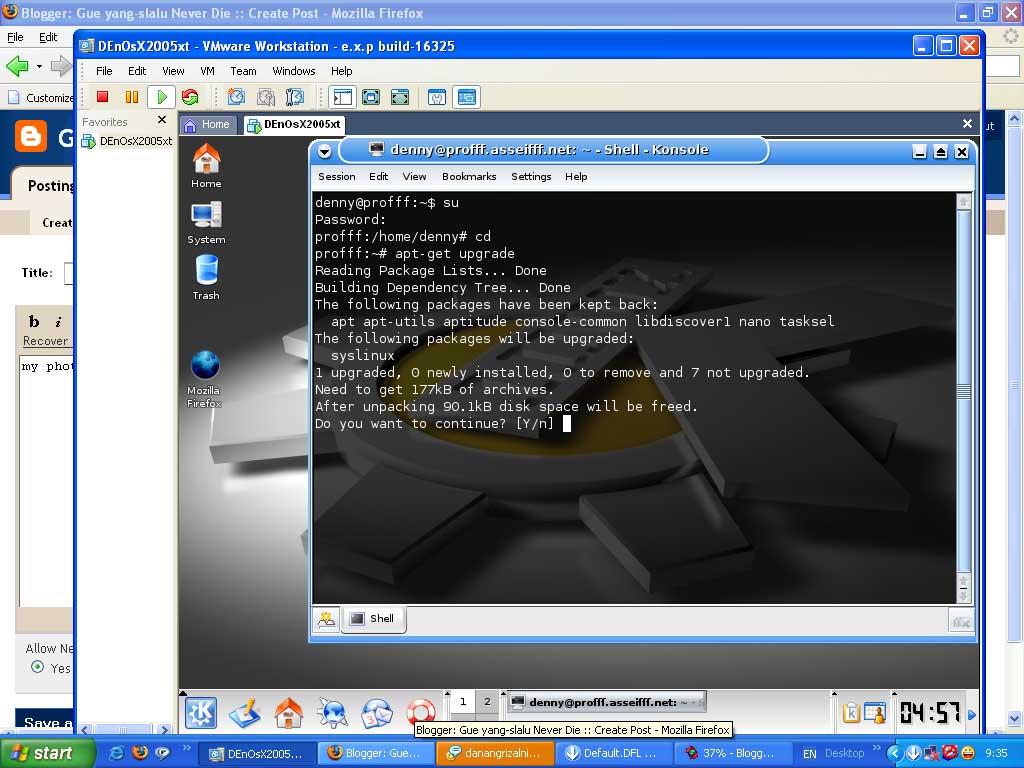Open the Home desktop icon in guest
The width and height of the screenshot is (1024, 768).
click(x=206, y=166)
